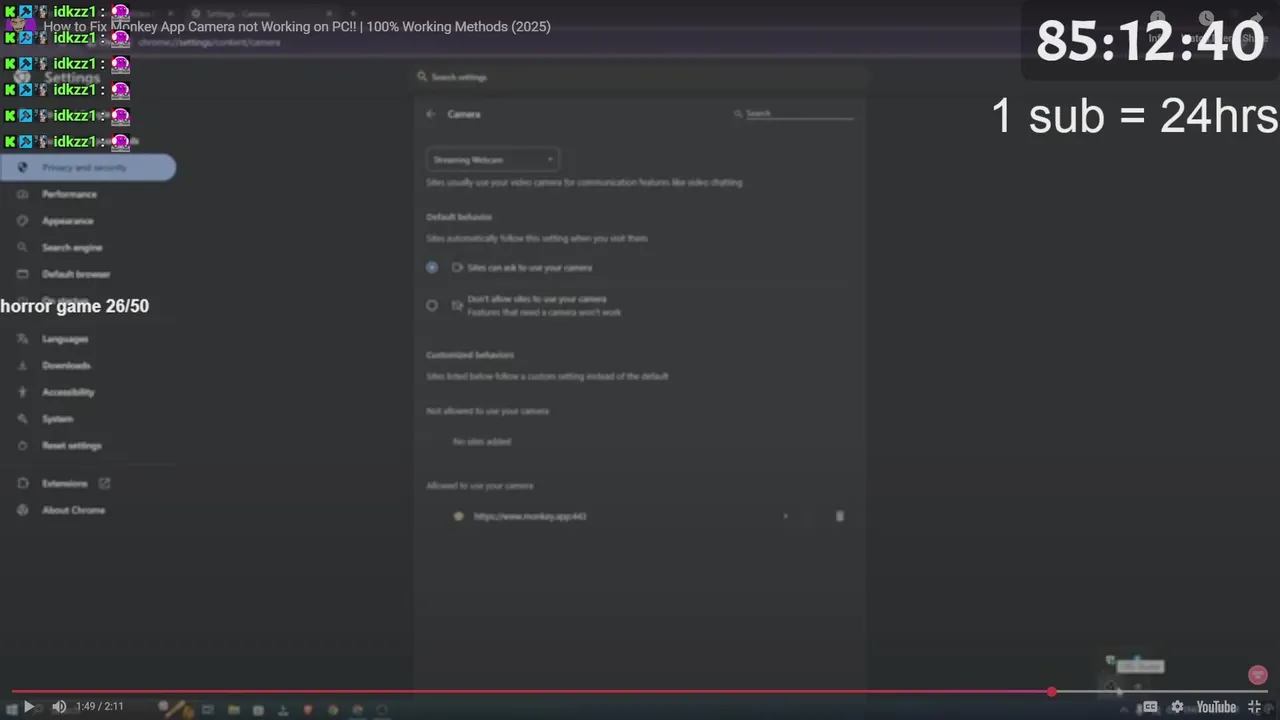Expand monkey.app site entry arrow
The image size is (1280, 720).
(785, 517)
